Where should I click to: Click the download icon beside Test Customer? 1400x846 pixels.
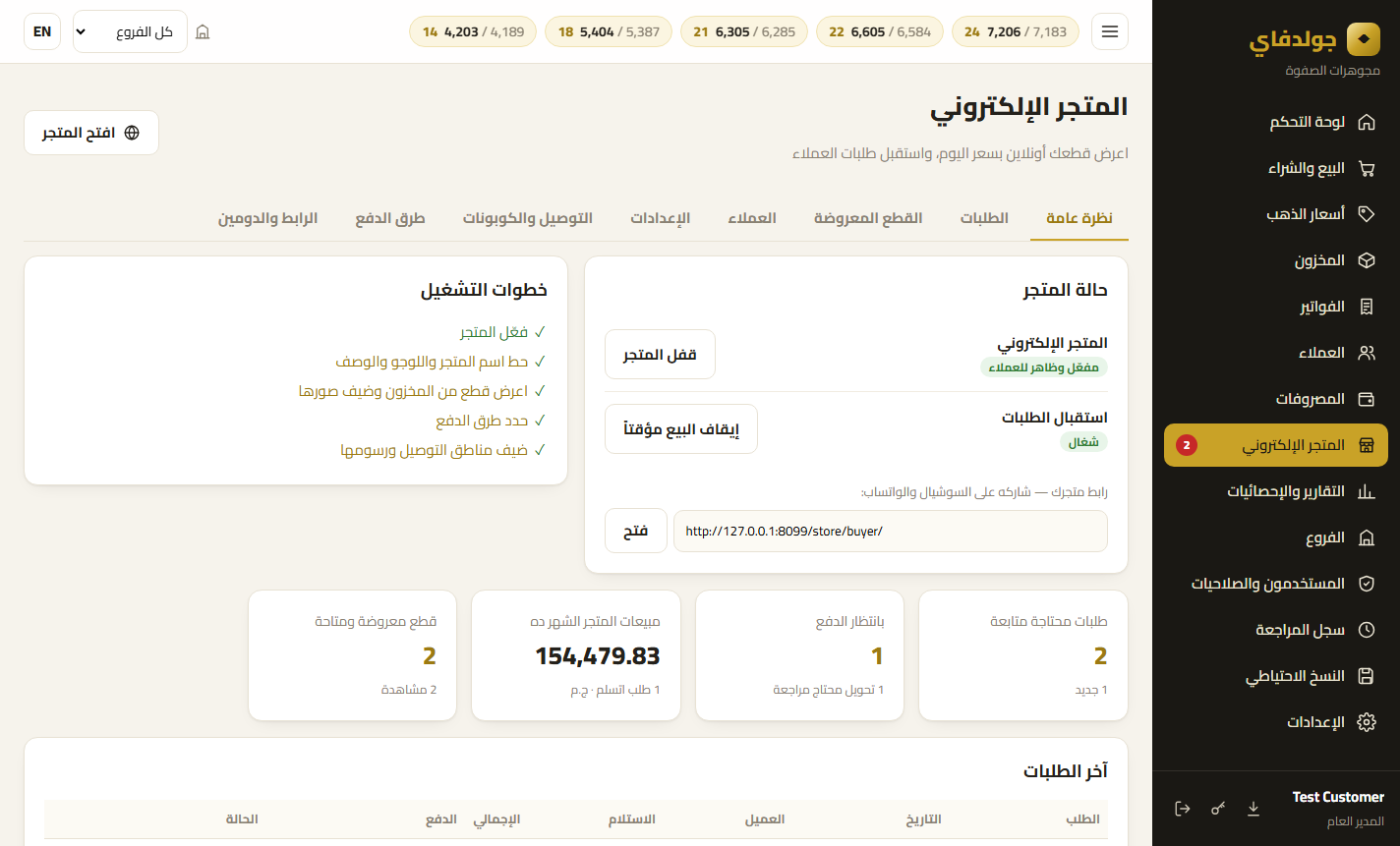1254,809
